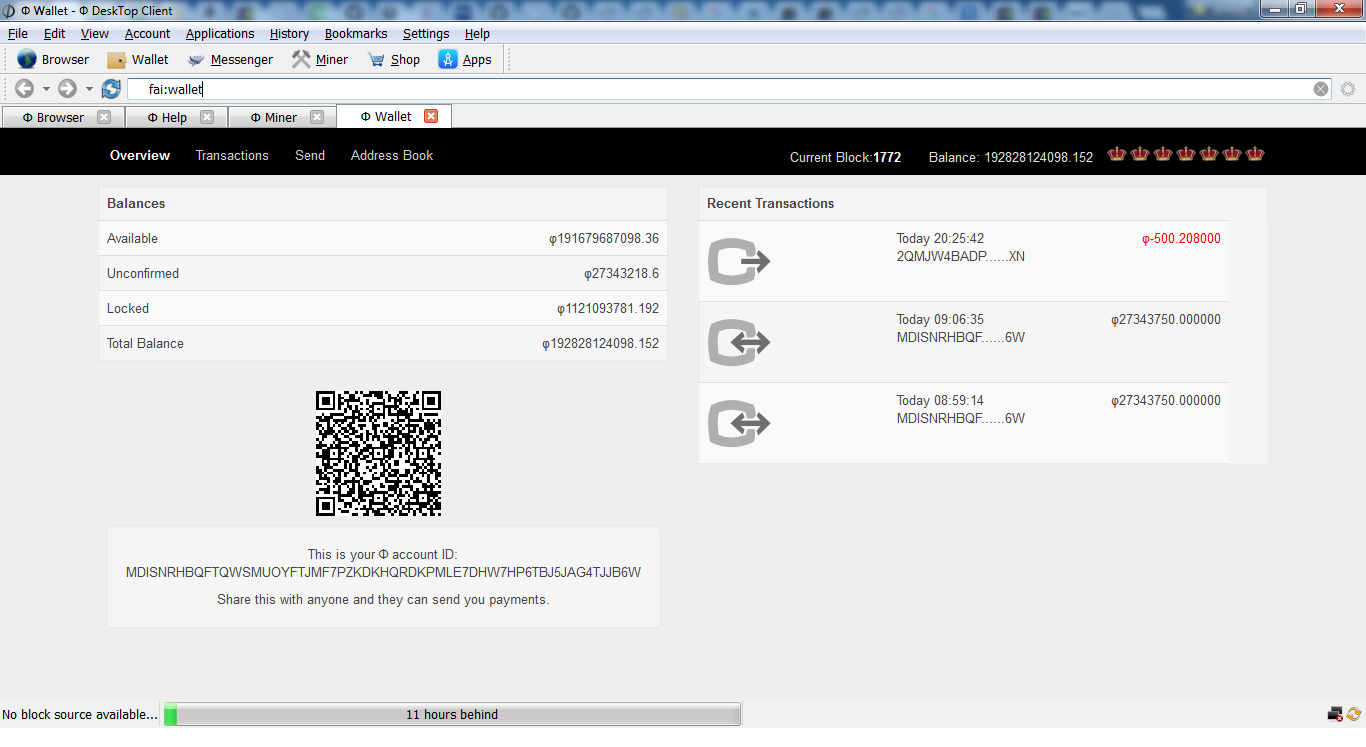The height and width of the screenshot is (747, 1366).
Task: Open the Transactions wallet page
Action: 232,155
